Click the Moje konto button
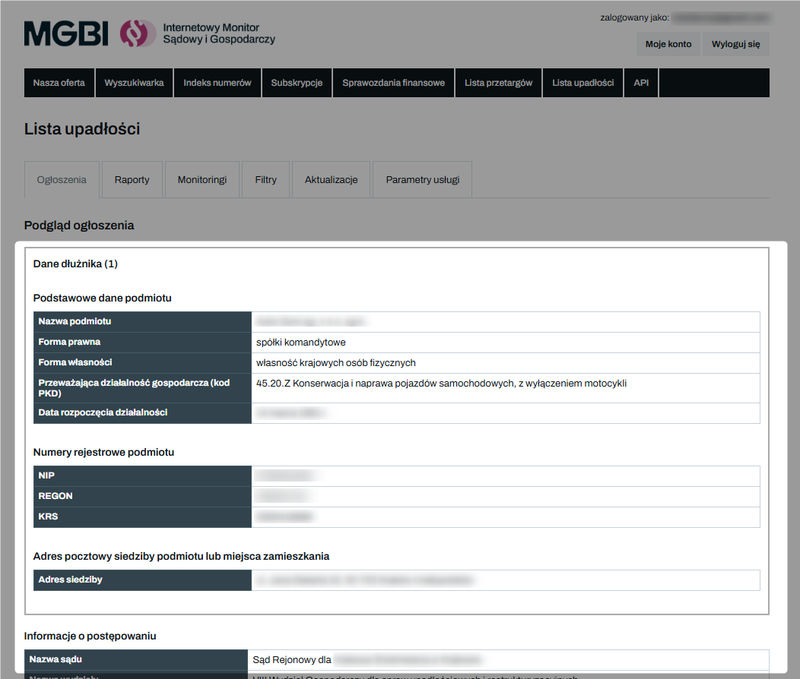This screenshot has height=679, width=800. (667, 44)
